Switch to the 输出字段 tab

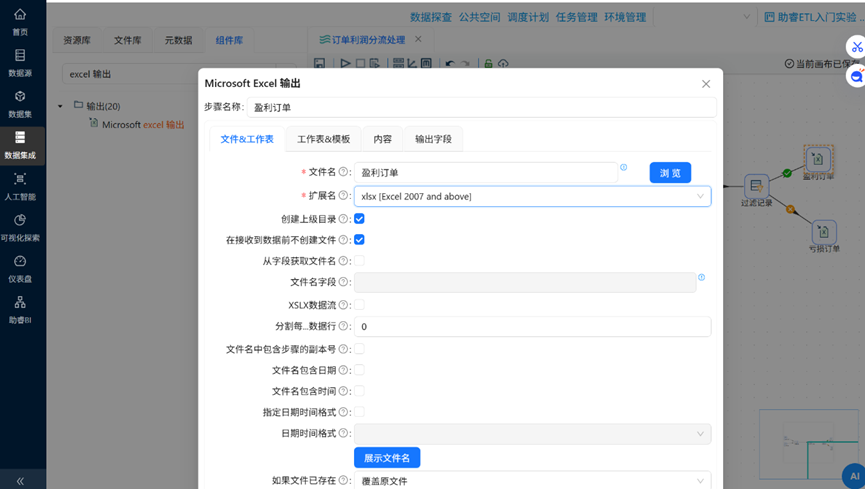click(x=433, y=139)
